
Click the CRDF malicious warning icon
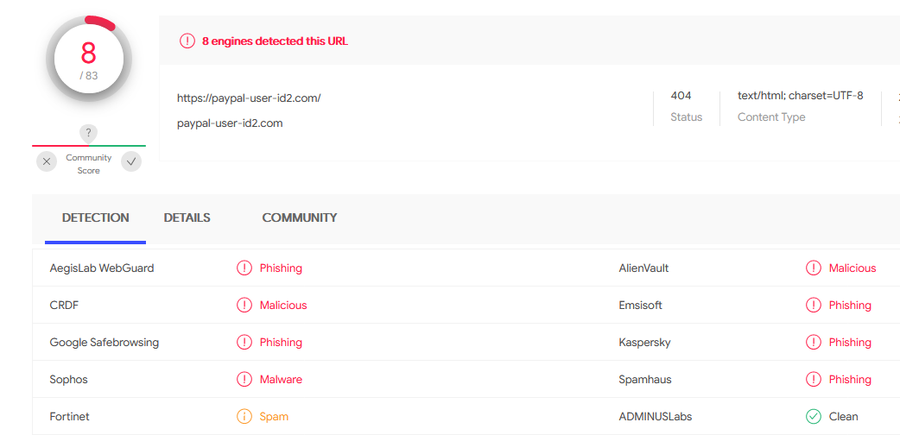point(245,305)
